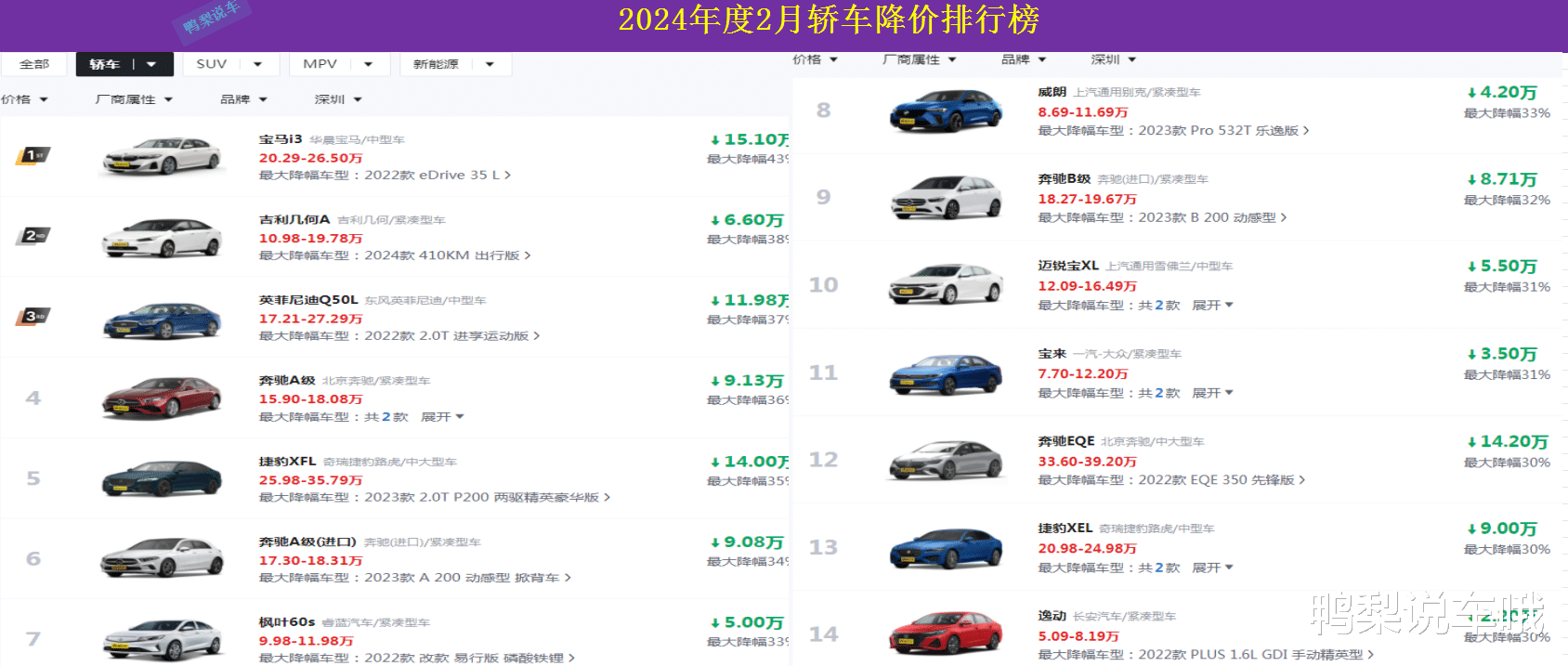Image resolution: width=1568 pixels, height=666 pixels.
Task: Open the 奔驰B级 car thumbnail
Action: (946, 197)
